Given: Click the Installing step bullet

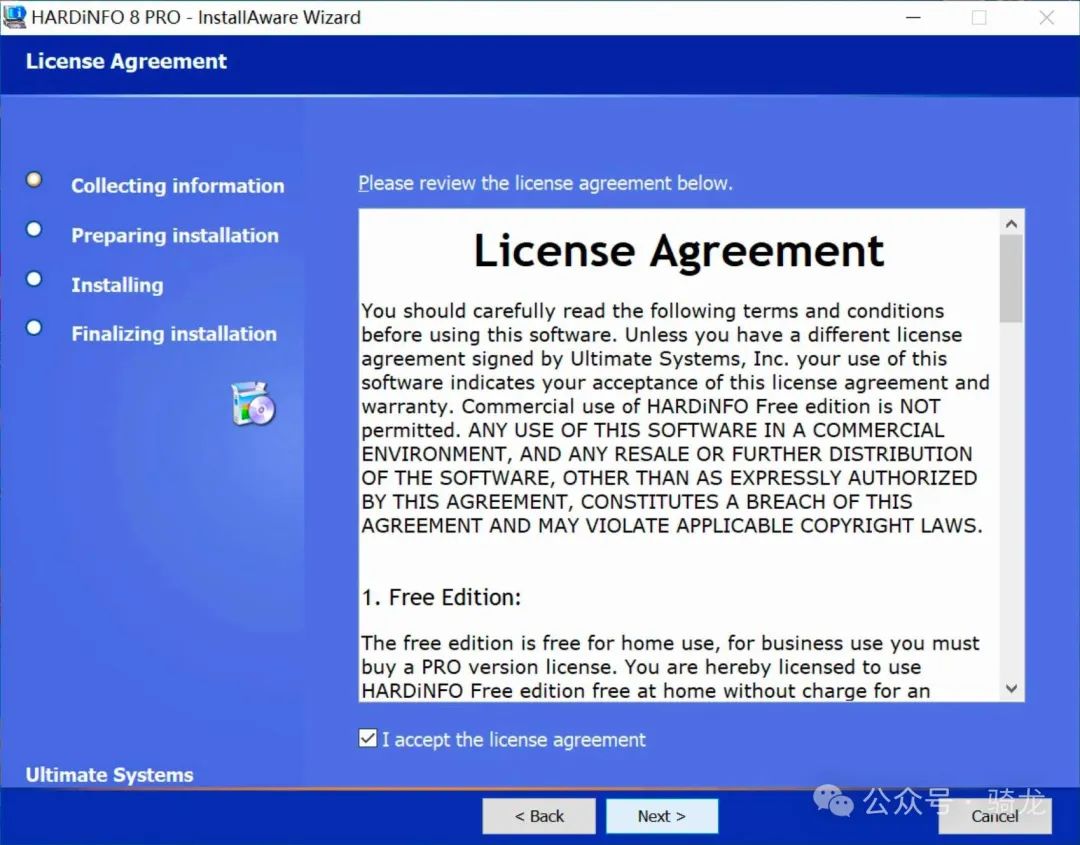Looking at the screenshot, I should (x=34, y=279).
